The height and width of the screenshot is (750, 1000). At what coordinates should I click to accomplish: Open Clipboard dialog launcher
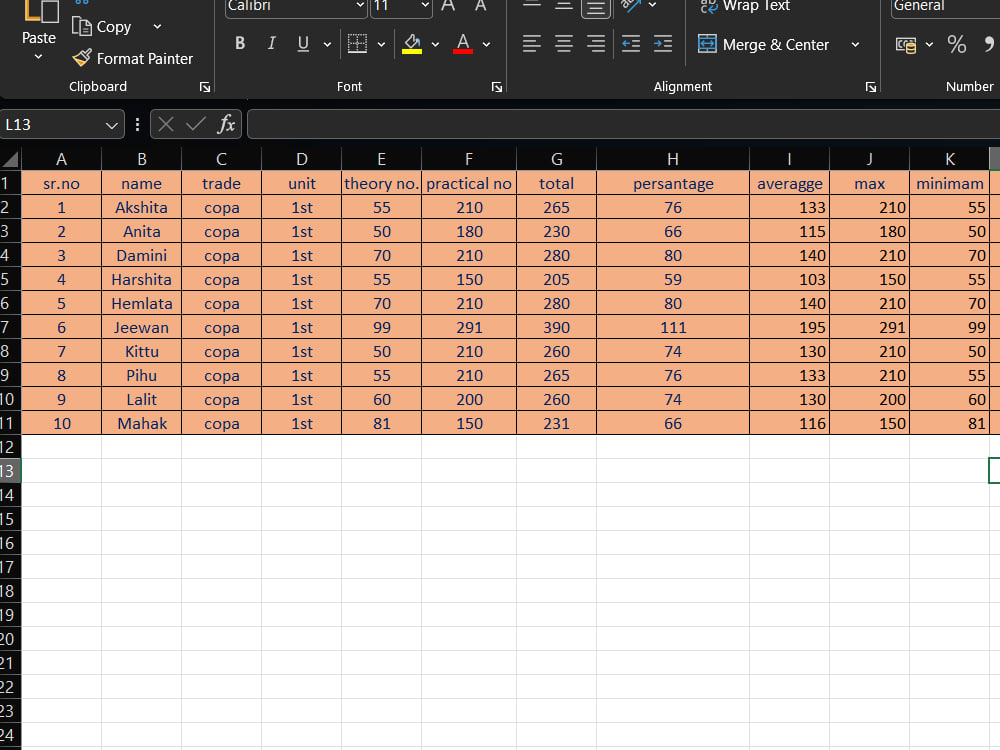click(x=205, y=87)
